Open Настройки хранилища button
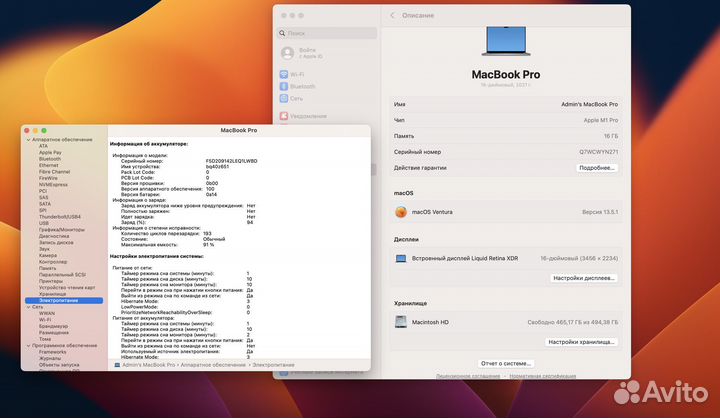 click(x=581, y=342)
